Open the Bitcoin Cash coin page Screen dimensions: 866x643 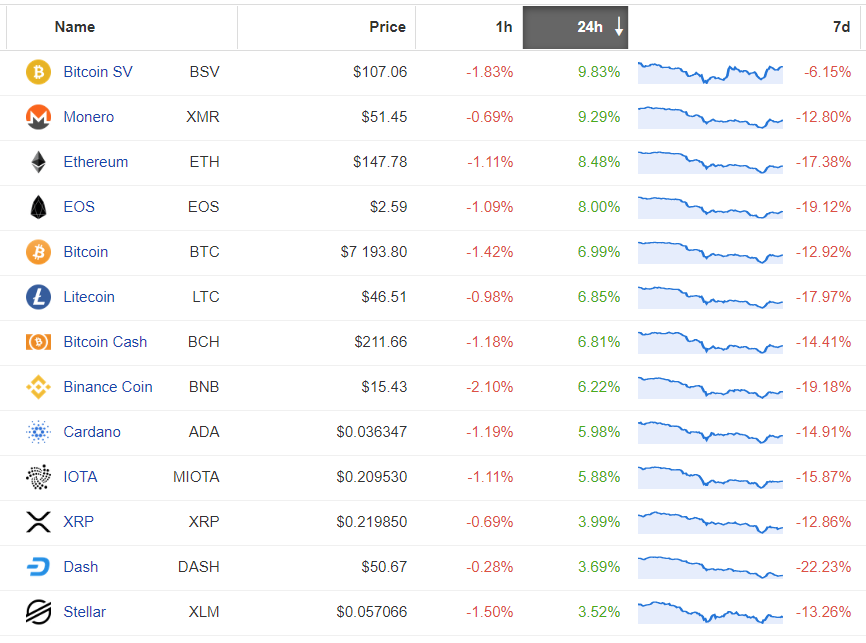pos(105,342)
